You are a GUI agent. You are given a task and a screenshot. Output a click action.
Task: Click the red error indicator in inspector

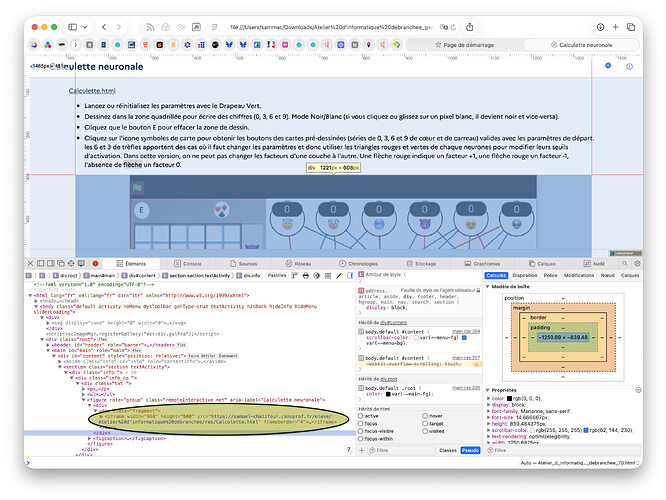point(95,263)
